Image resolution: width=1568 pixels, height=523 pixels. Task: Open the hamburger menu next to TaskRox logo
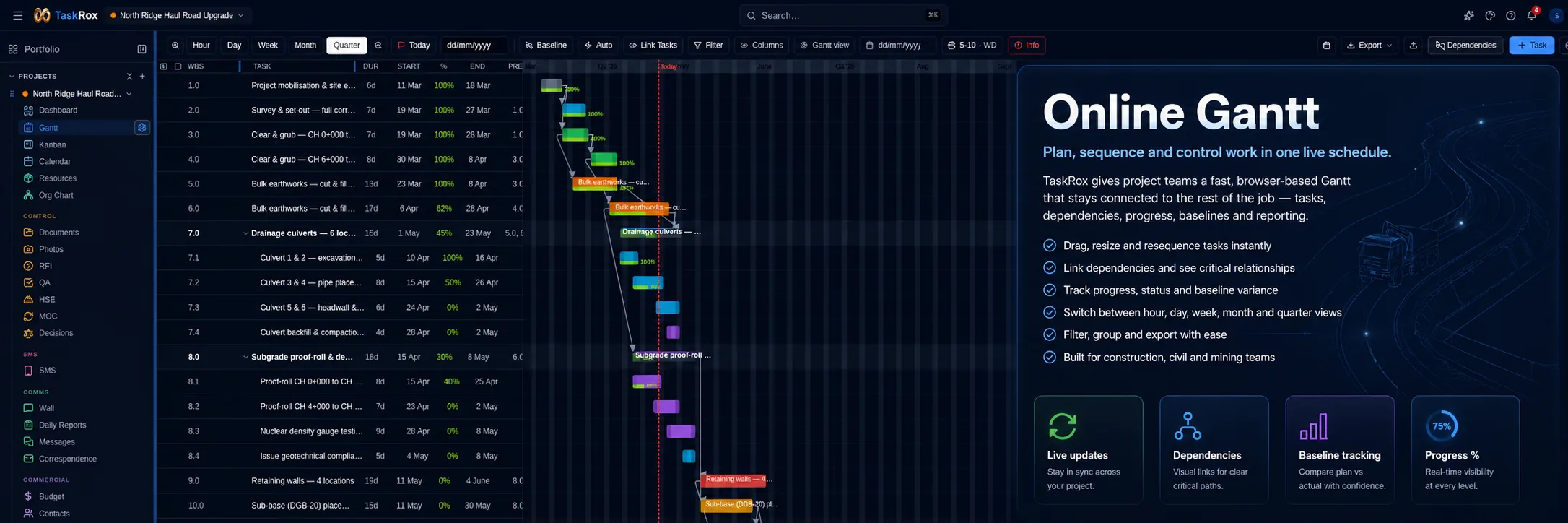[x=18, y=15]
